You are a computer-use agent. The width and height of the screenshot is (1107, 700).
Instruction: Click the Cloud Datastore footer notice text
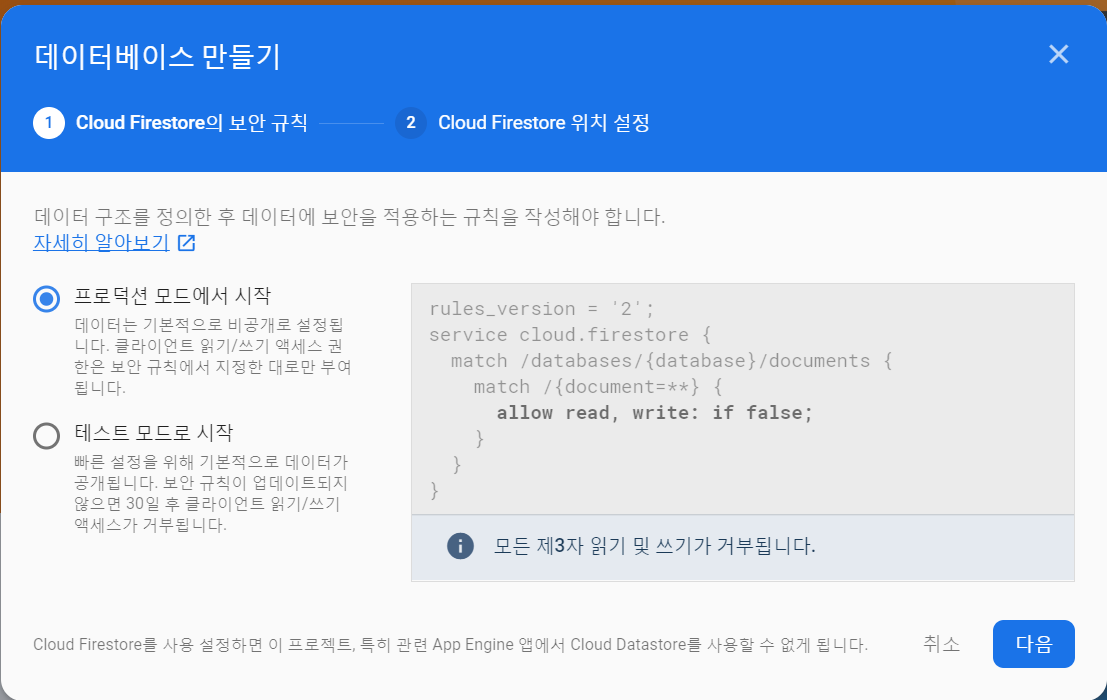click(x=450, y=644)
